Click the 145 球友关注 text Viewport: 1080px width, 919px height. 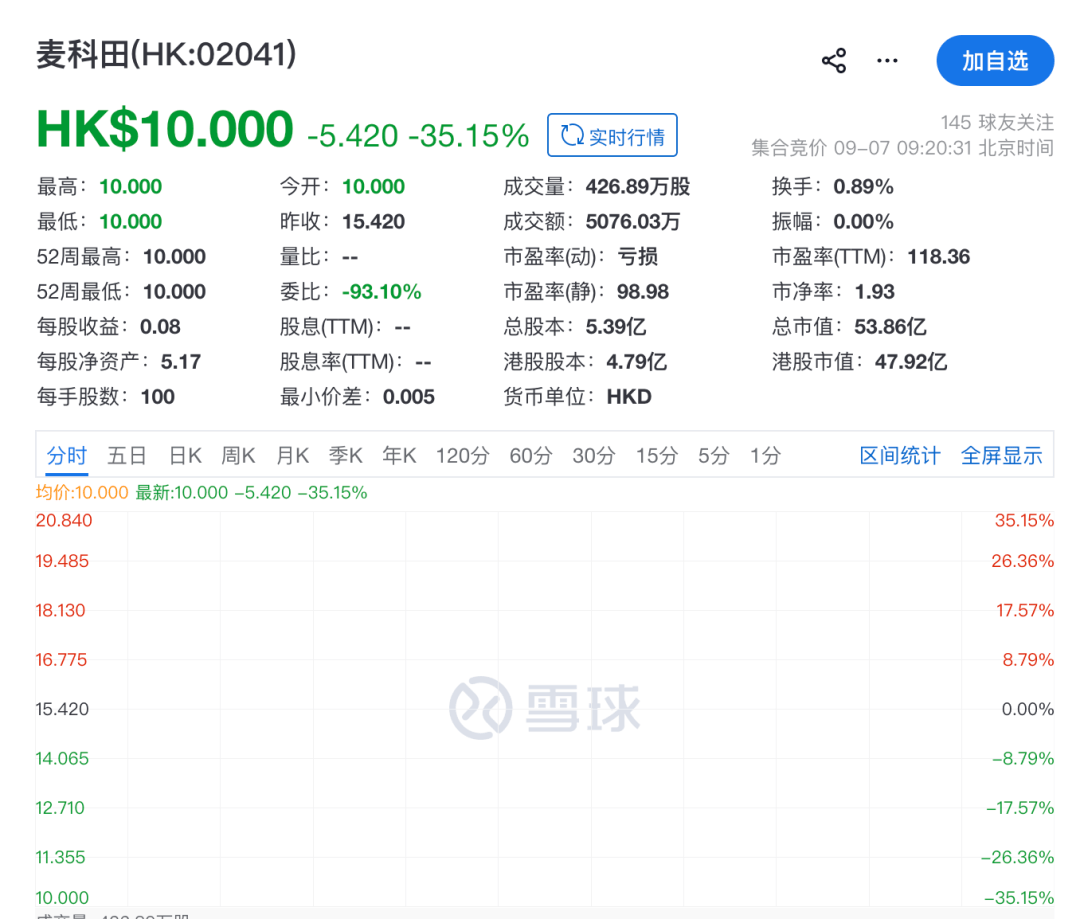coord(997,123)
